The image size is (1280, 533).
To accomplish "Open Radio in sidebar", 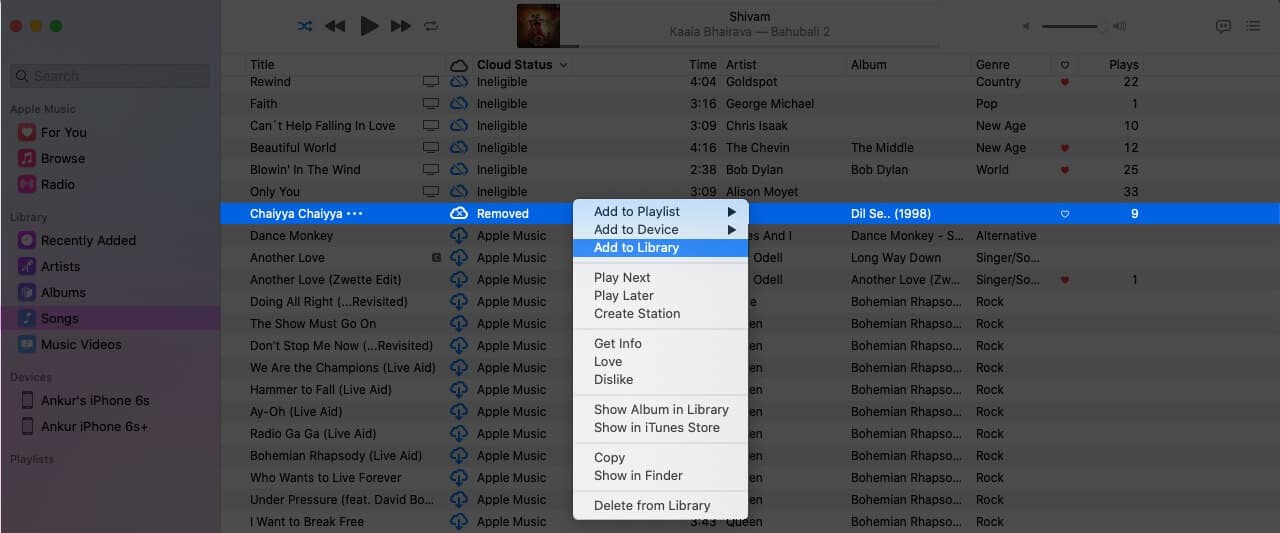I will click(57, 184).
